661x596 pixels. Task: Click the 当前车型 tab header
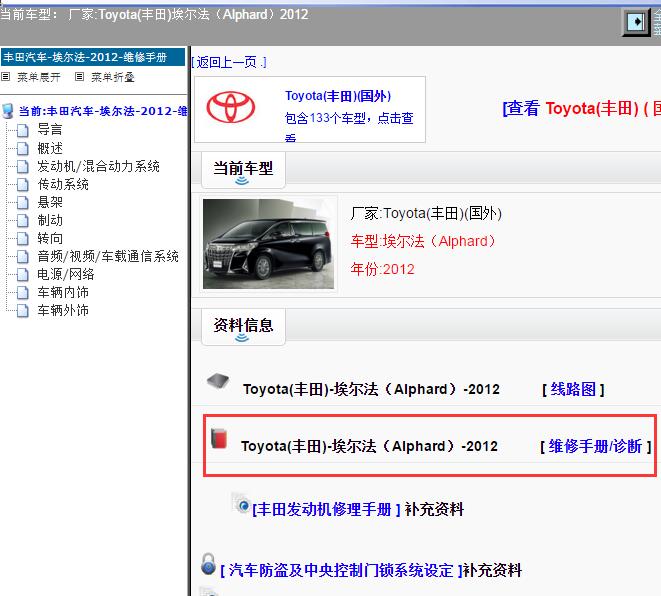point(243,170)
